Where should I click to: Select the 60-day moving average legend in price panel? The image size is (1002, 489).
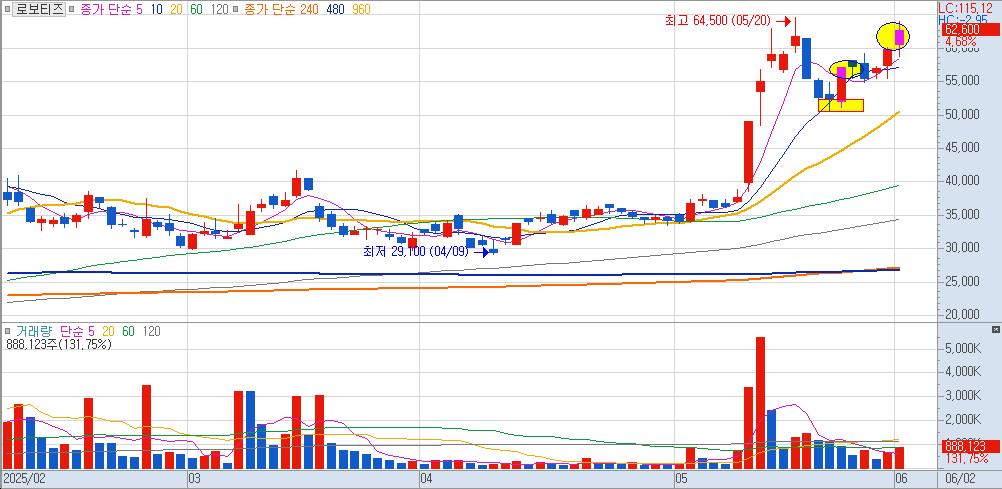point(197,9)
